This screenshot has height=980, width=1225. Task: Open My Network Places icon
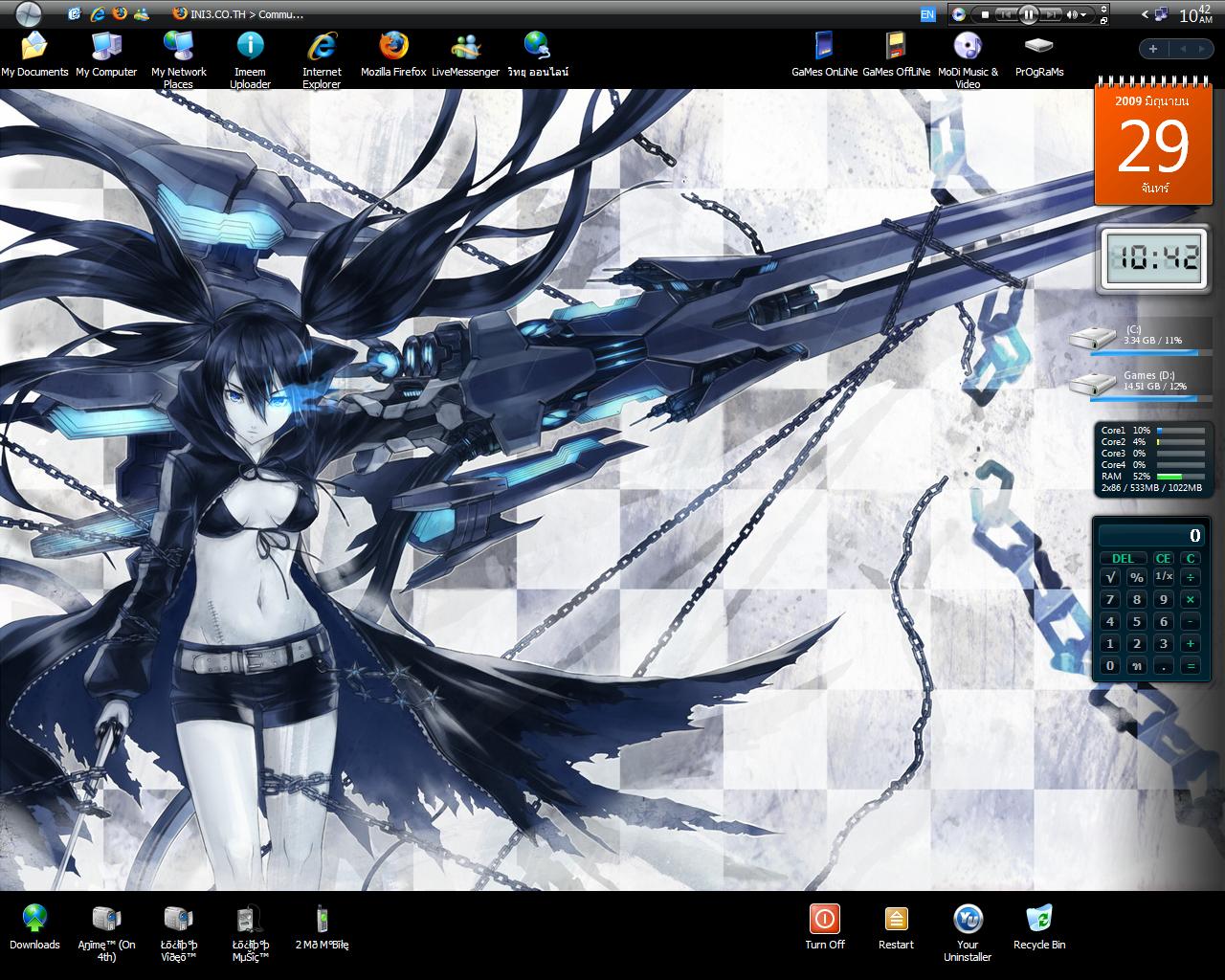tap(179, 60)
